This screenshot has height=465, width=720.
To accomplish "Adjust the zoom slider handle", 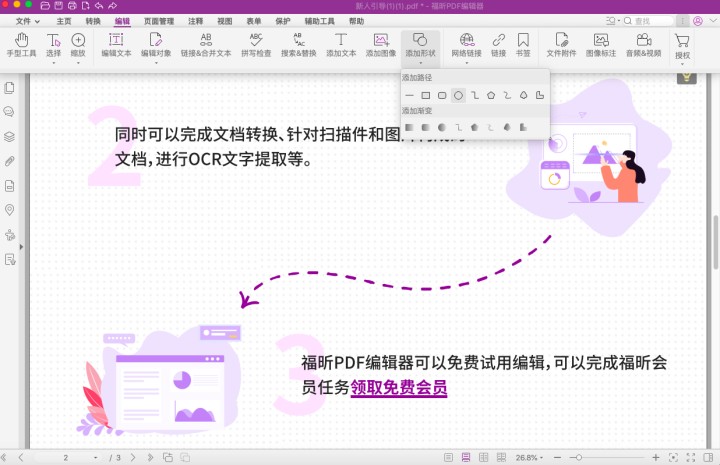I will (x=579, y=458).
